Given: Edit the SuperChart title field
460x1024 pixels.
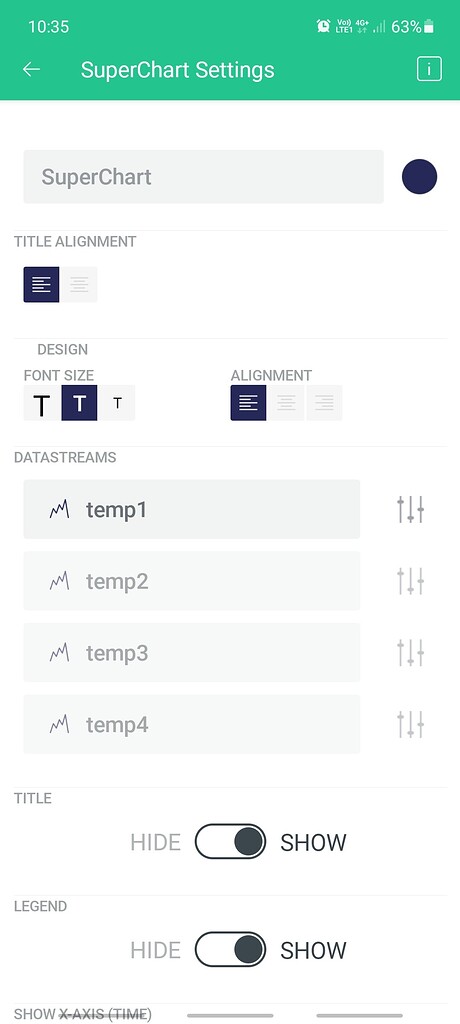Looking at the screenshot, I should point(203,176).
